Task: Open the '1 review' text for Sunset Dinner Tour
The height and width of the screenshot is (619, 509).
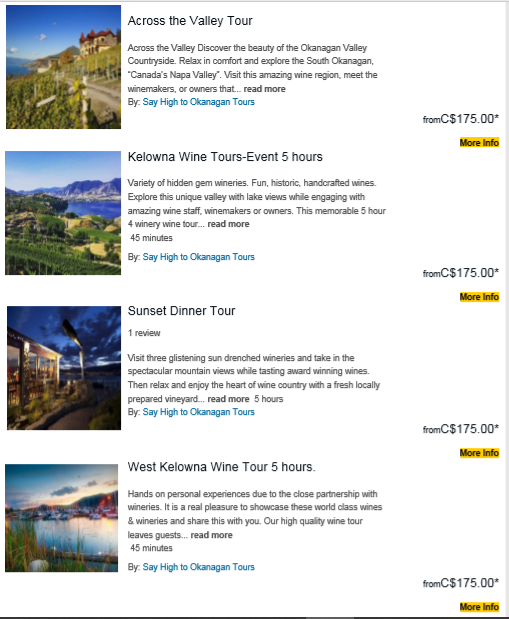Action: tap(144, 333)
